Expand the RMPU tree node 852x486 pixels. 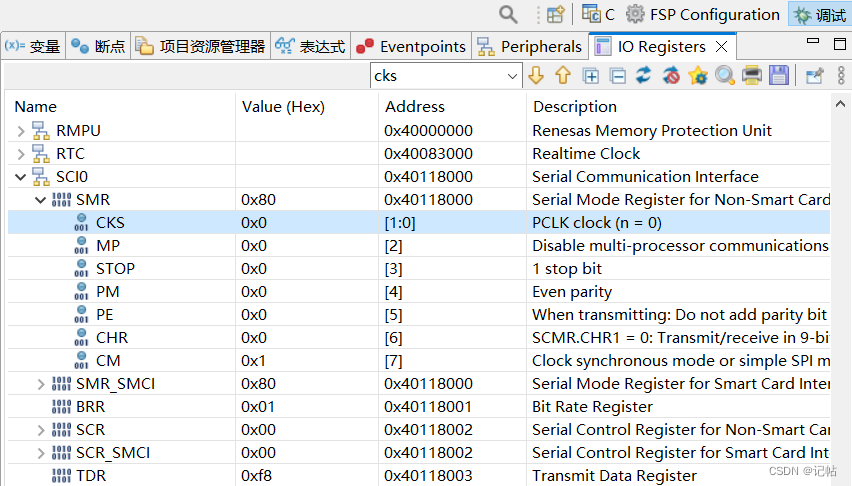pyautogui.click(x=22, y=131)
